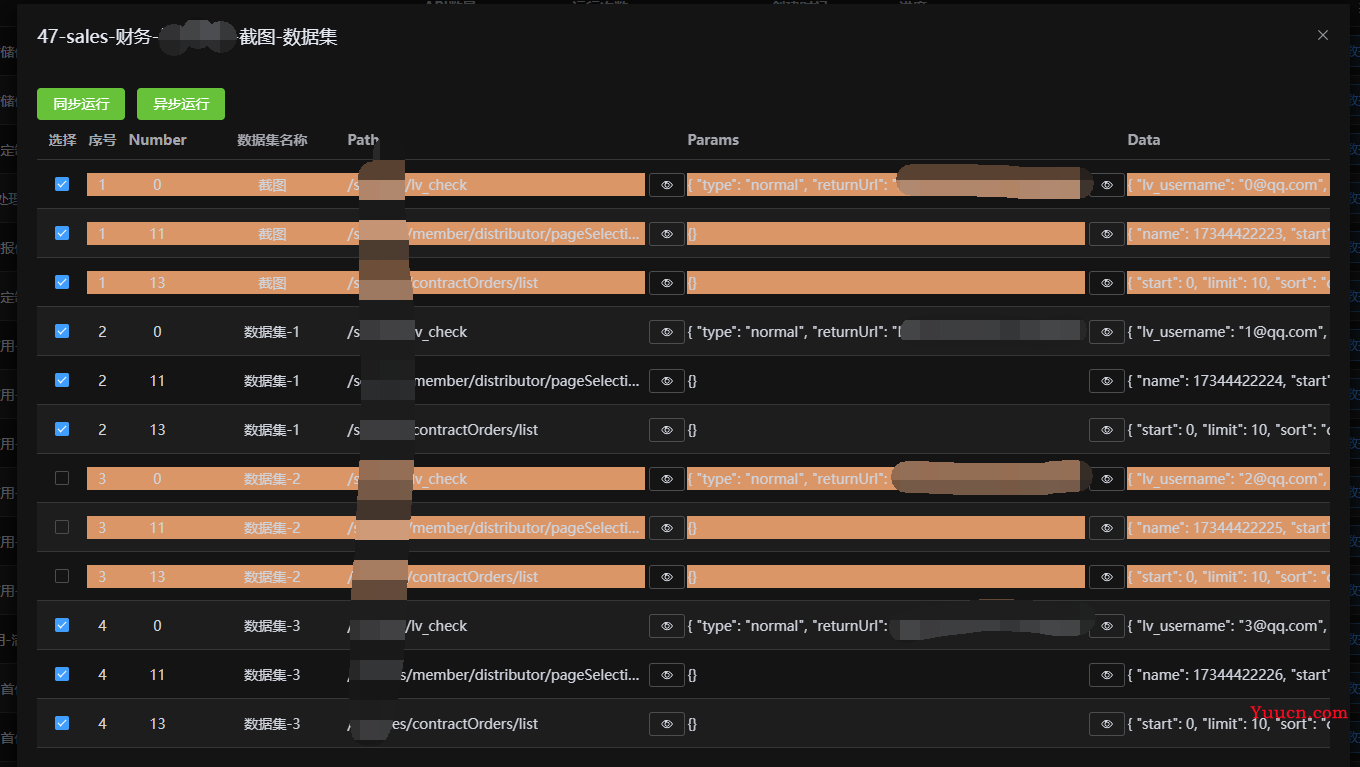Viewport: 1360px width, 767px height.
Task: Show Path with eye icon, 数据集-3 Number 0
Action: [x=667, y=626]
